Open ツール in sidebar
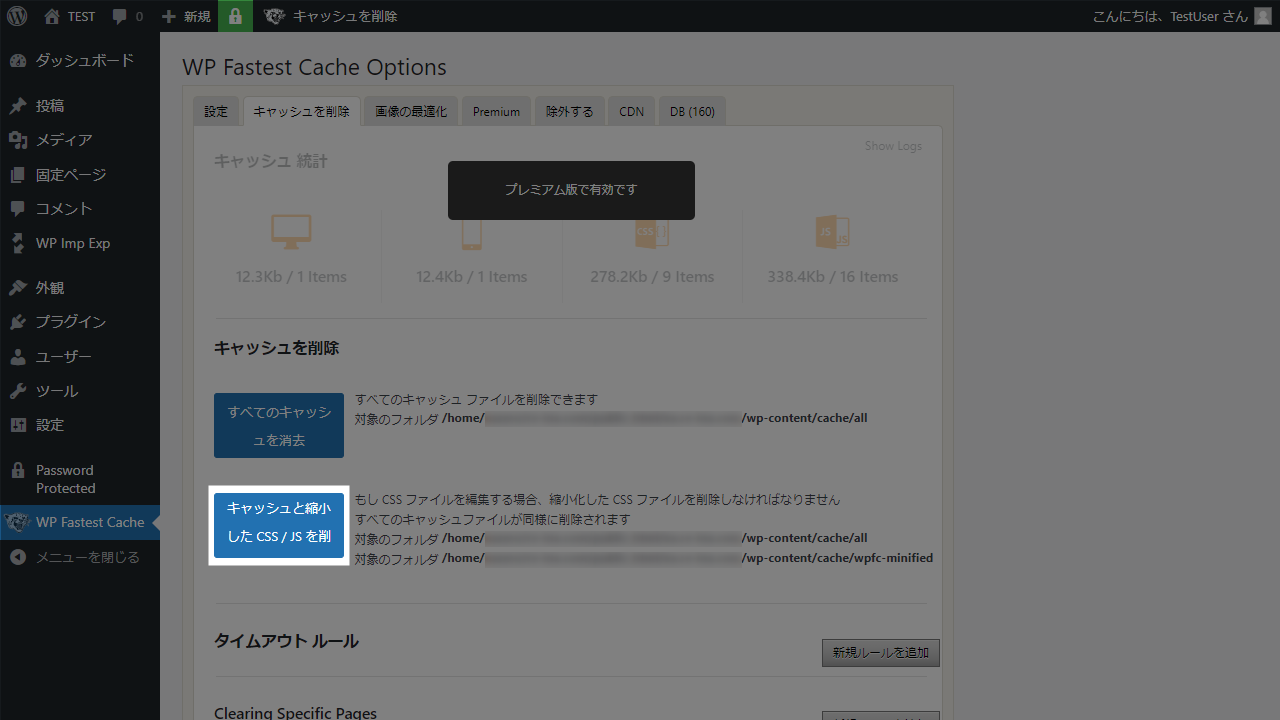 tap(80, 391)
